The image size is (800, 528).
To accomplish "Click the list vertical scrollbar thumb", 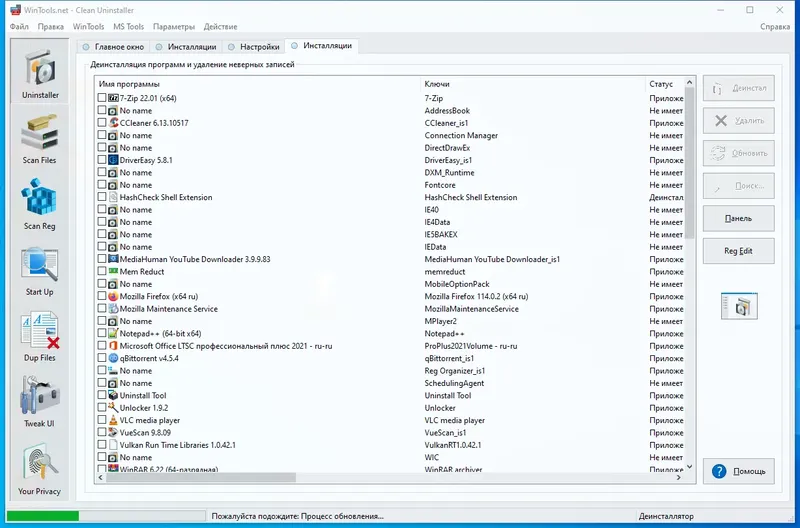I will click(x=689, y=163).
